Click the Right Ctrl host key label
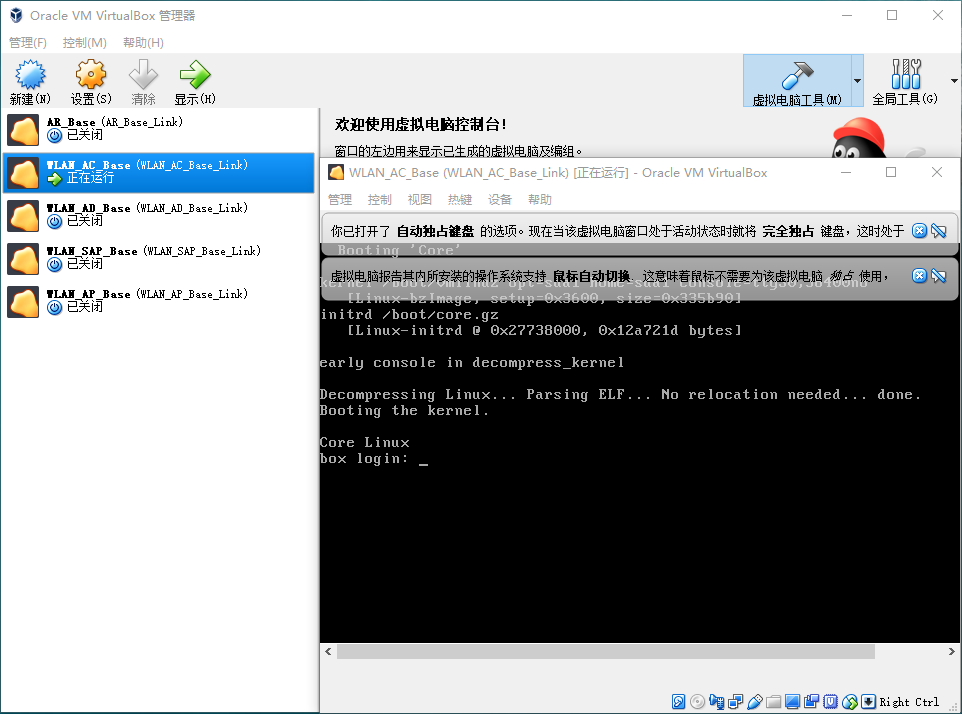The image size is (962, 714). (909, 702)
